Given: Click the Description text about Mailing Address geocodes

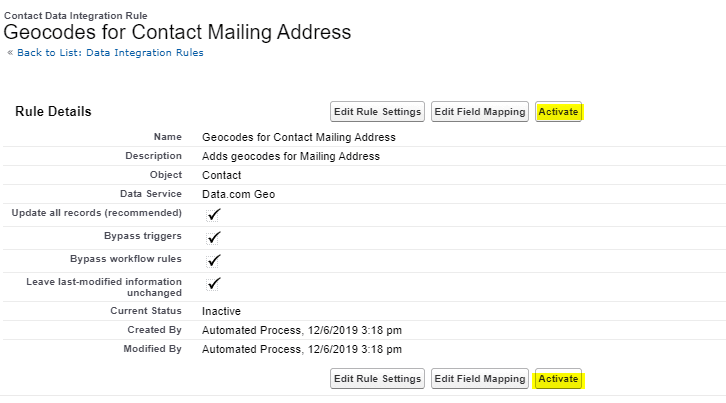Looking at the screenshot, I should pos(290,156).
